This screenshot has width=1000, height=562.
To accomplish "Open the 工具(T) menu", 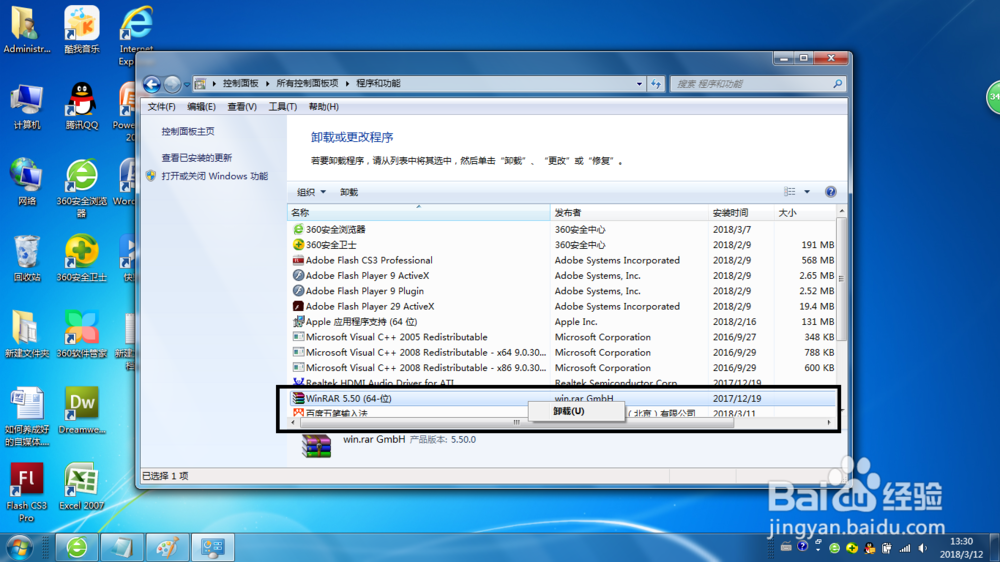I will point(283,107).
